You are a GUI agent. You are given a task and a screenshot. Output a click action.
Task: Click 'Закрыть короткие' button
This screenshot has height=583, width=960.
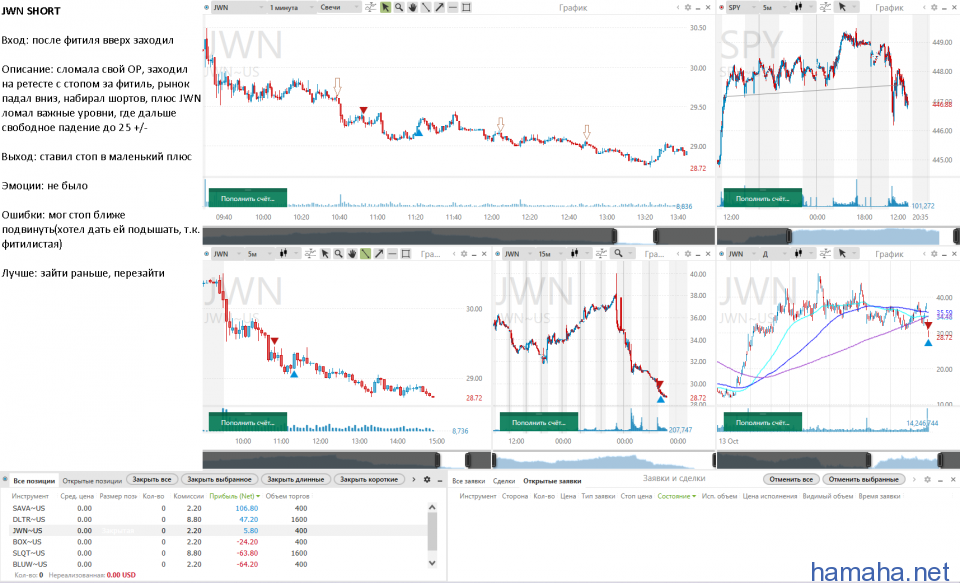point(369,480)
